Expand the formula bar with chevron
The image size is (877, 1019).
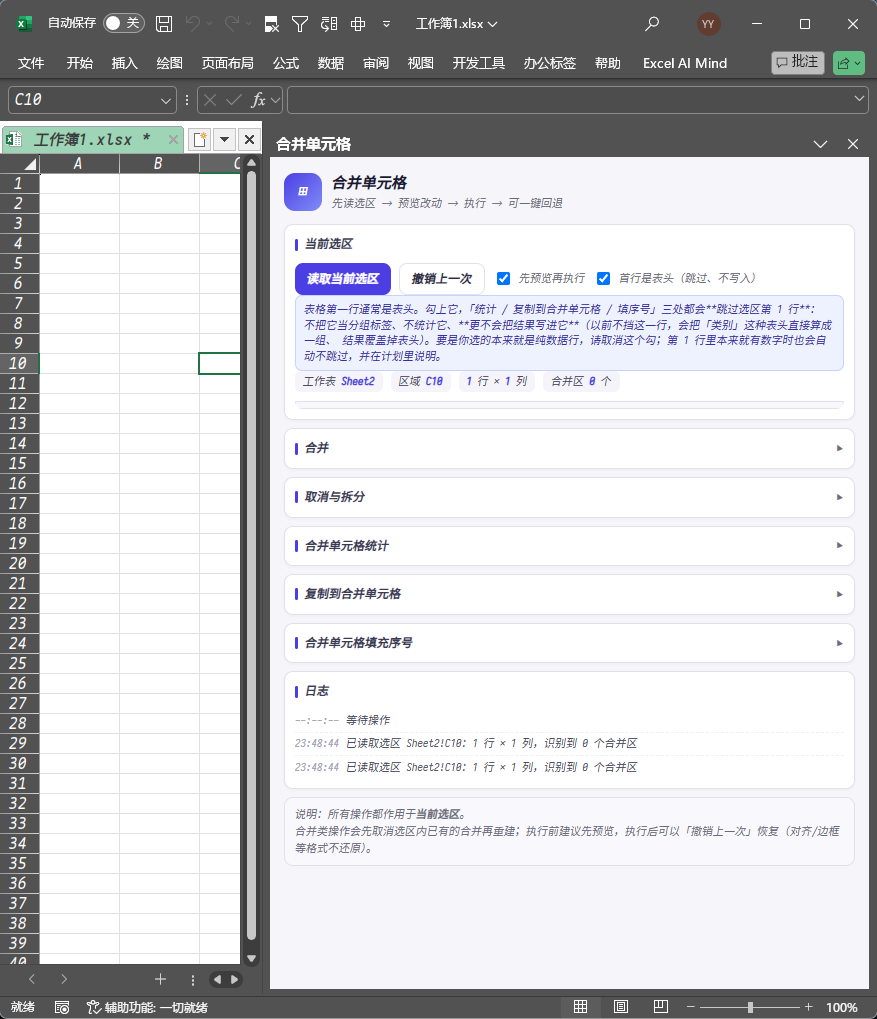859,99
